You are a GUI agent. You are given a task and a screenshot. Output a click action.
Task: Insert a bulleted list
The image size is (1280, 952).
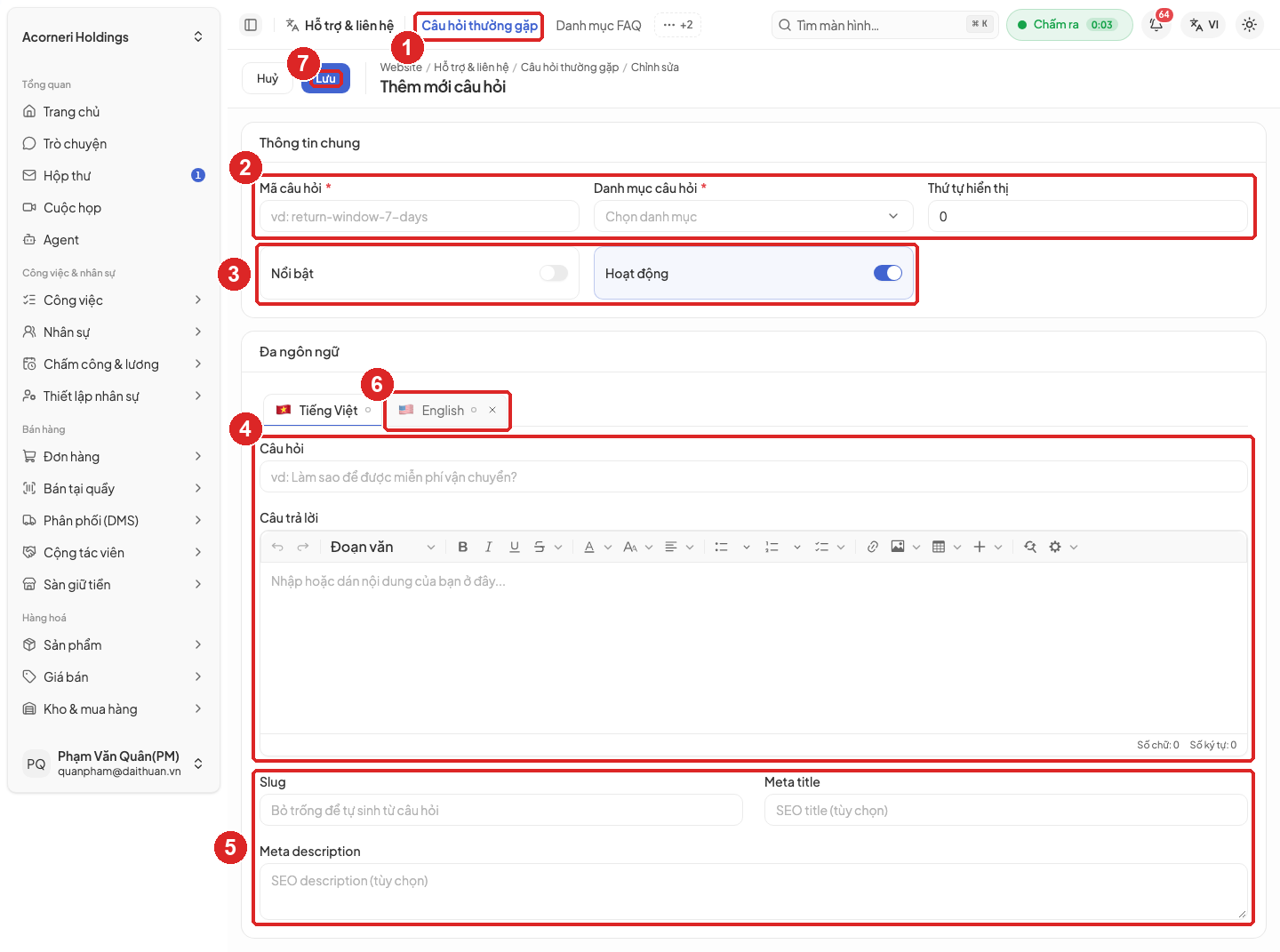click(722, 547)
